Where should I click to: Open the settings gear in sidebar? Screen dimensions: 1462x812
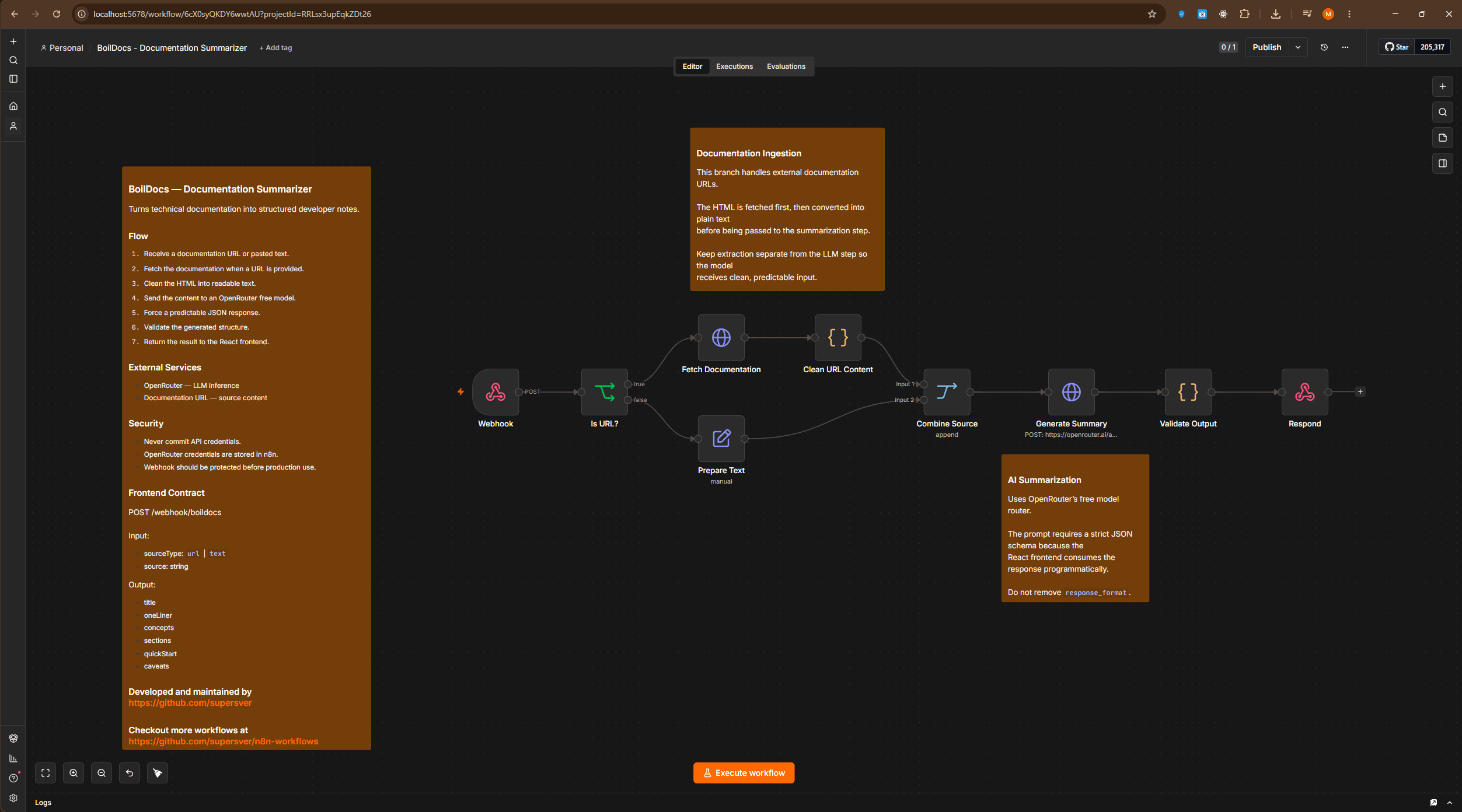(x=13, y=798)
